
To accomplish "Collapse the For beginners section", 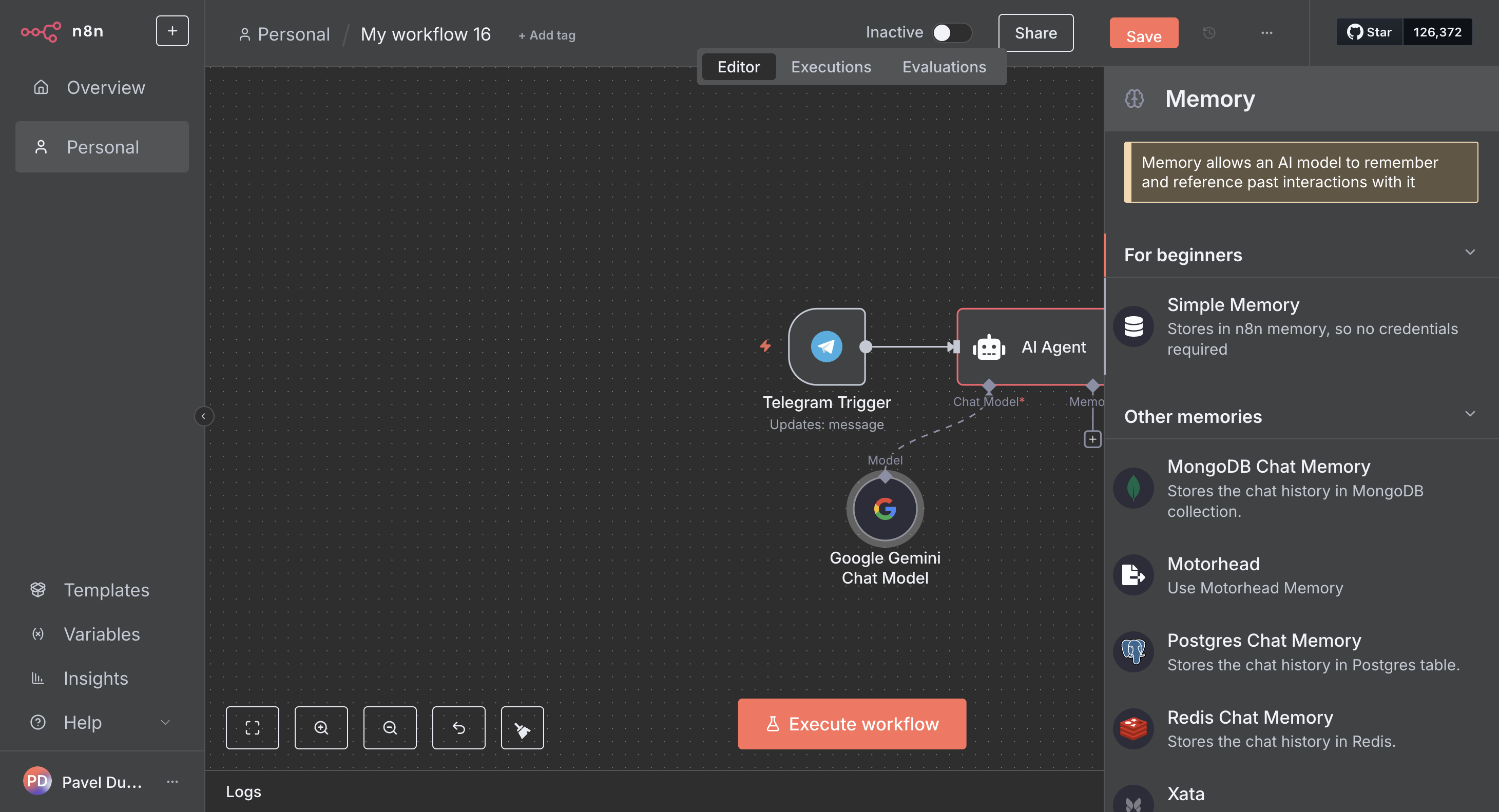I will 1469,253.
